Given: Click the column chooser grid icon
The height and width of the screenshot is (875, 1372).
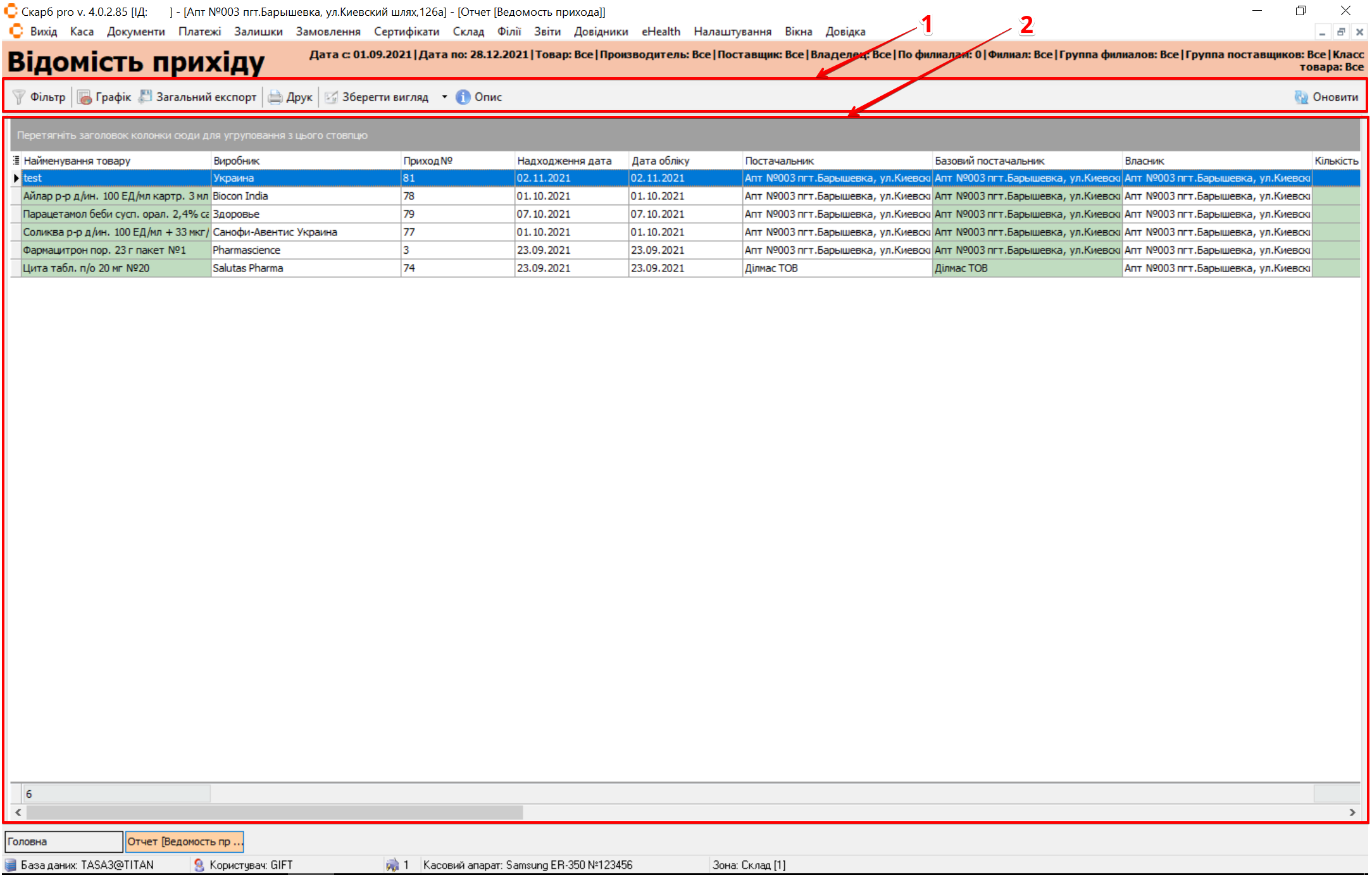Looking at the screenshot, I should (16, 161).
